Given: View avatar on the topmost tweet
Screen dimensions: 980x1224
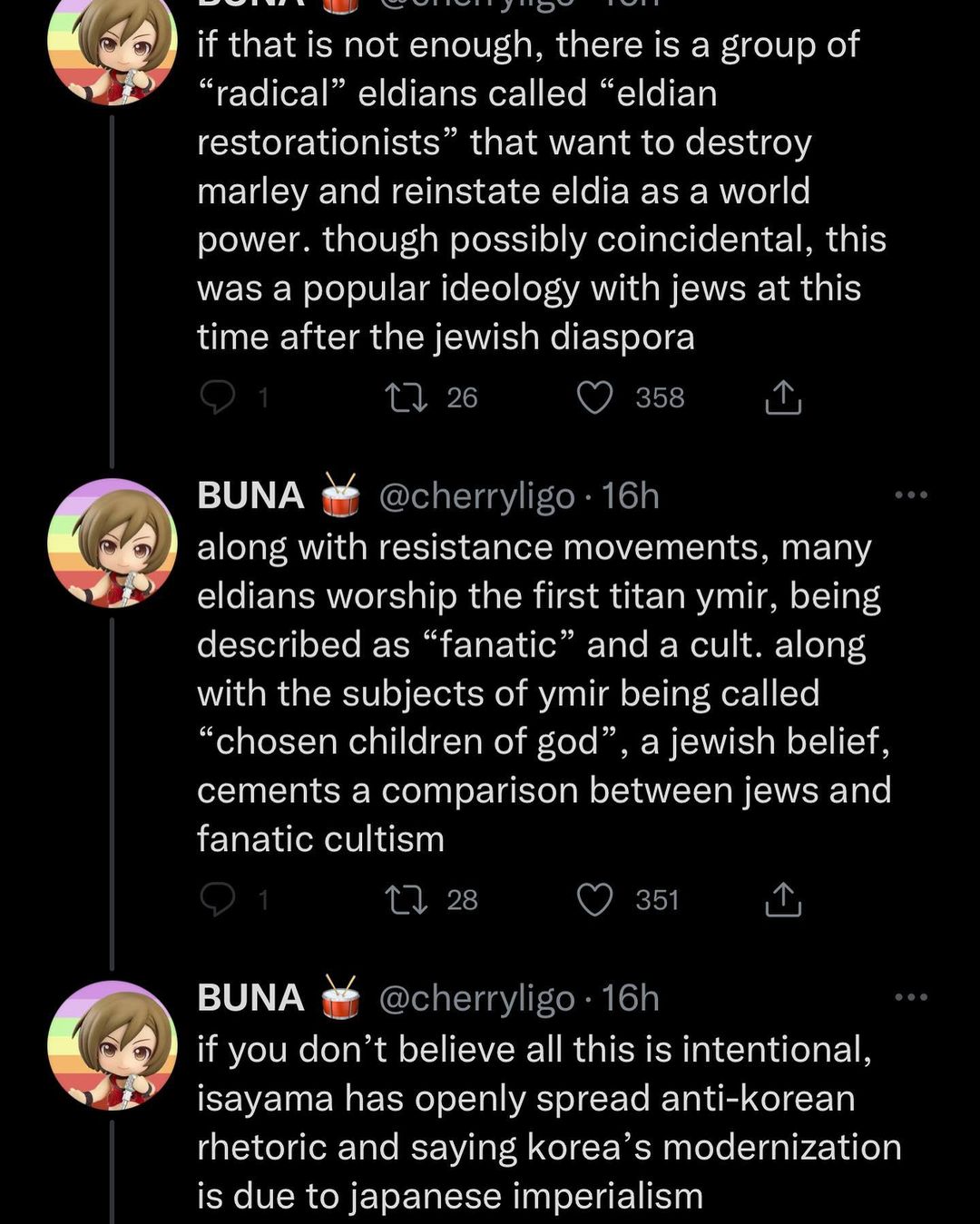Looking at the screenshot, I should click(x=113, y=50).
